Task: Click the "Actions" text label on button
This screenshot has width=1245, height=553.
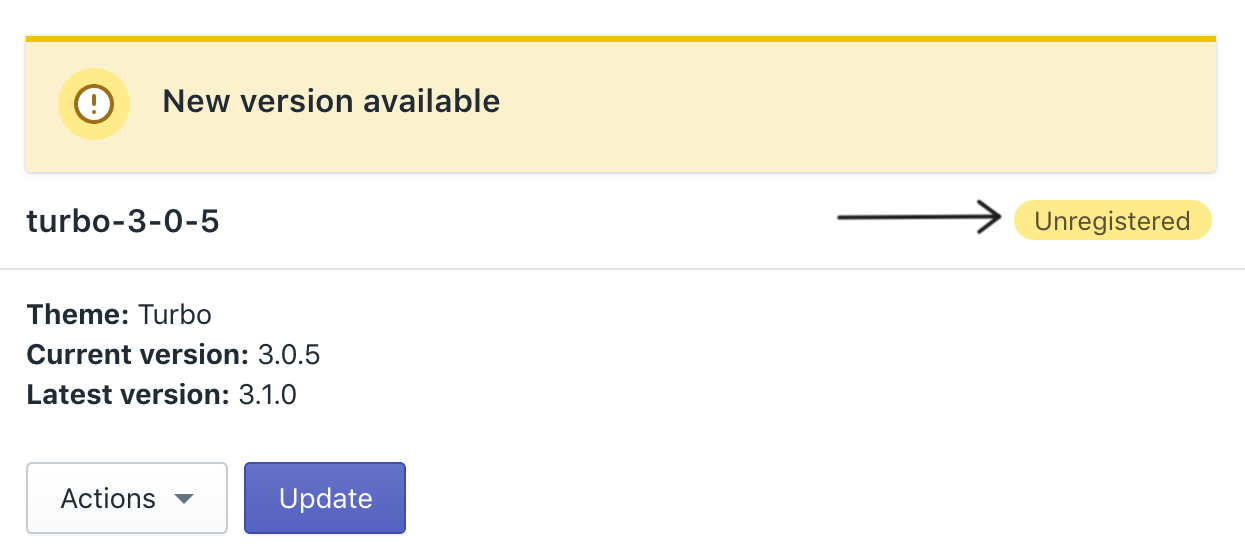Action: point(108,498)
